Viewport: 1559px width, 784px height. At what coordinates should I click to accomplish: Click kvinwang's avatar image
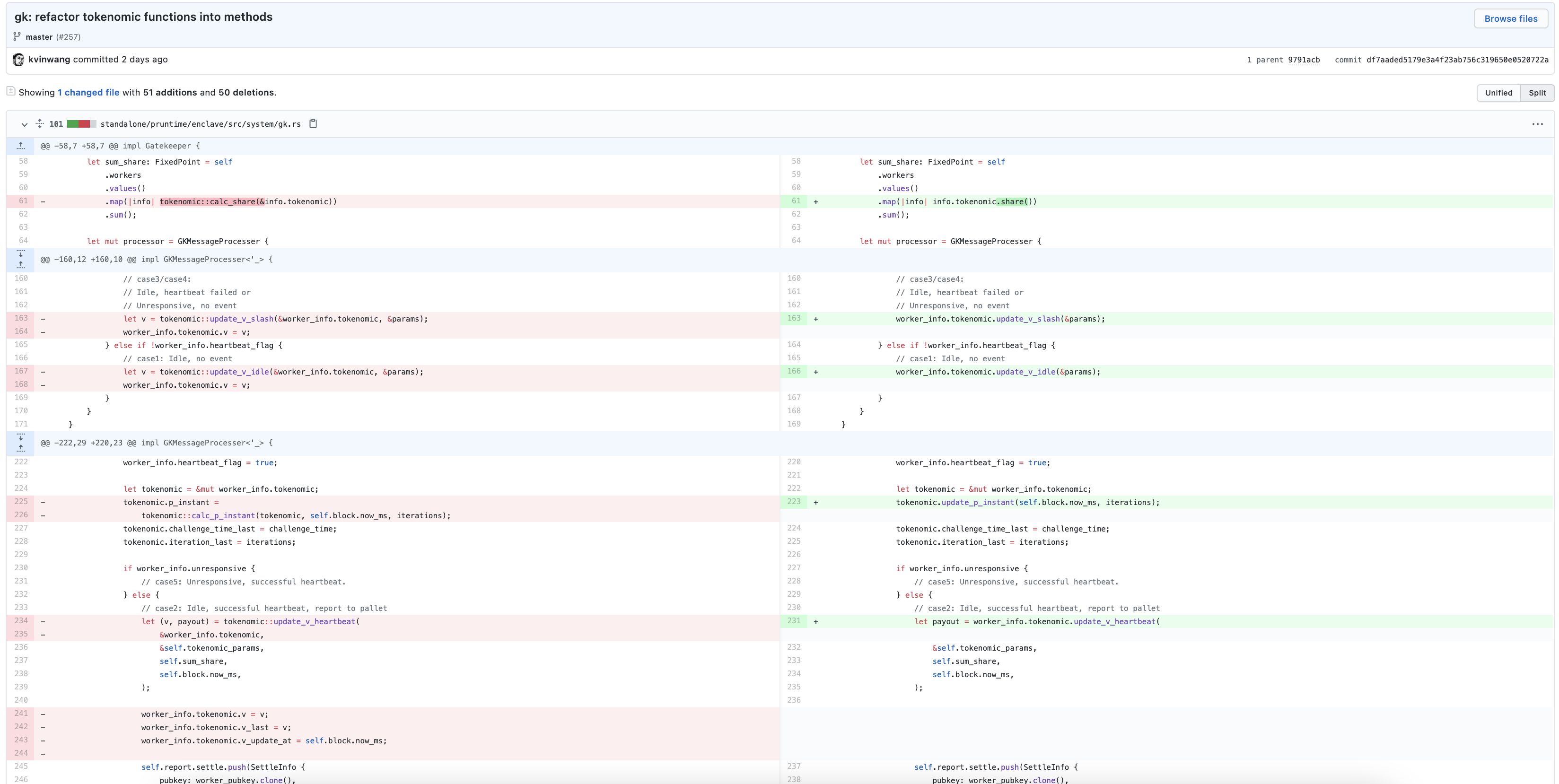point(18,59)
